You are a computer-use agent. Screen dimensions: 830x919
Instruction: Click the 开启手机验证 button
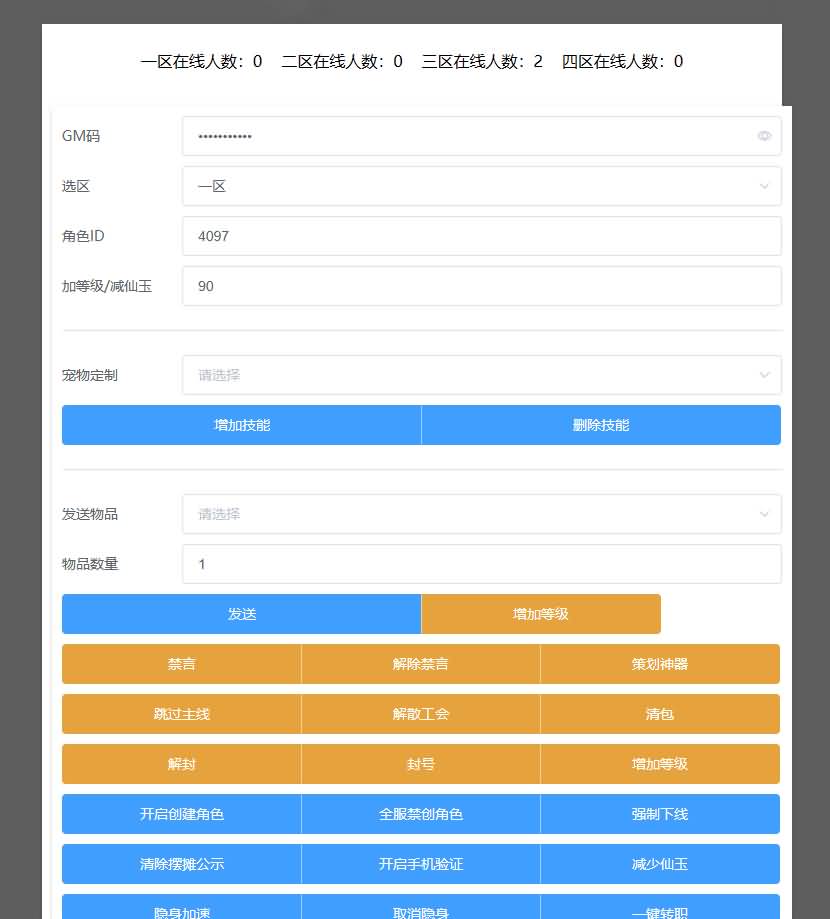point(421,864)
